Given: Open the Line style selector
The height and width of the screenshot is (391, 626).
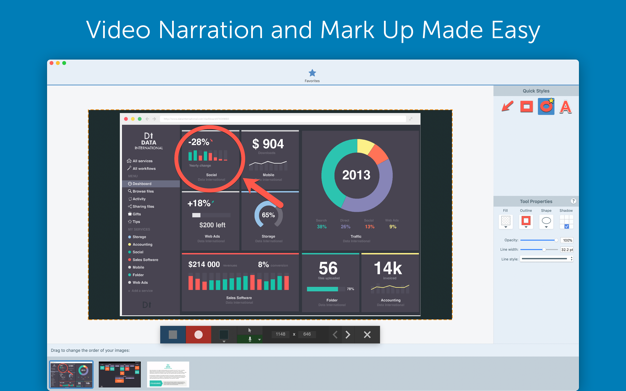Looking at the screenshot, I should click(547, 259).
